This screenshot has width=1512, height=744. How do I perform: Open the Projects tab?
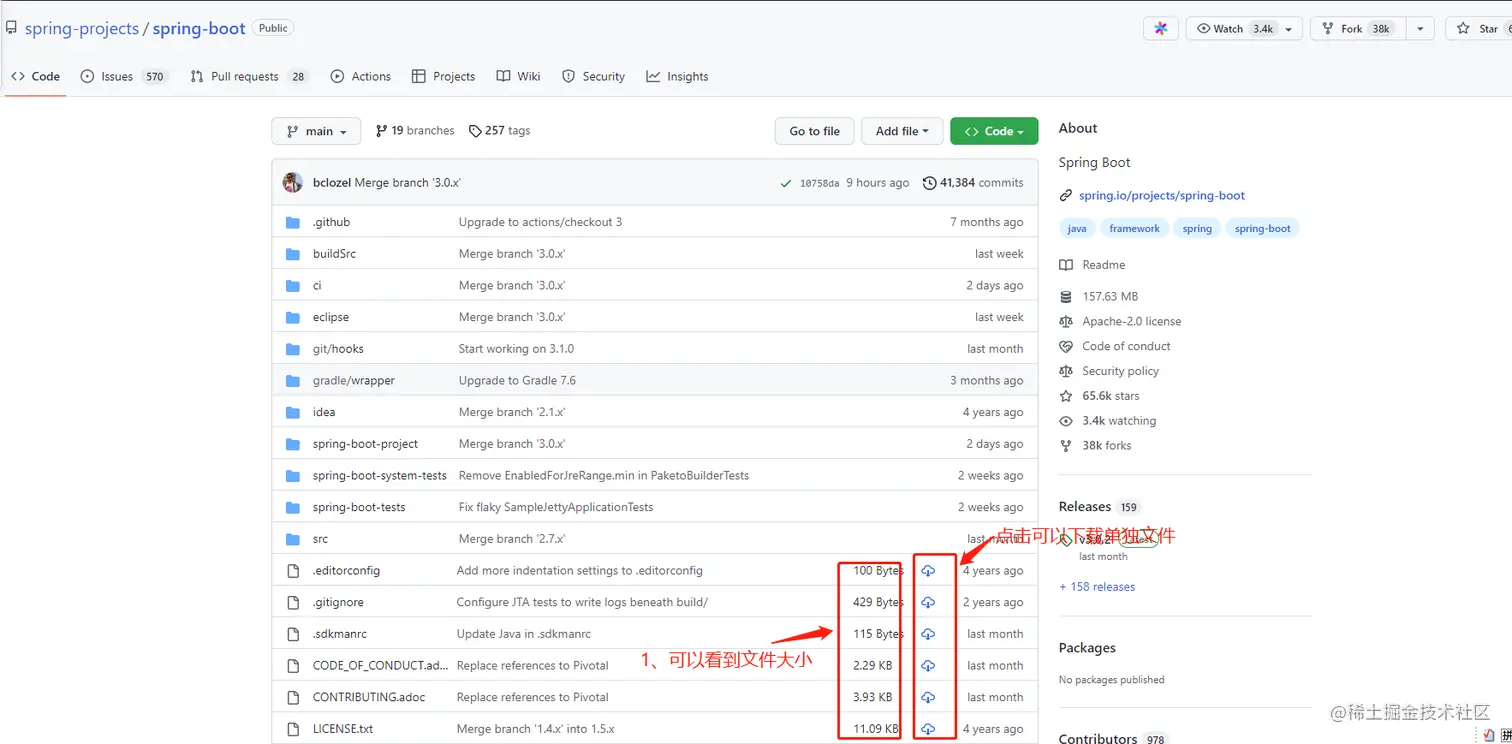click(444, 77)
